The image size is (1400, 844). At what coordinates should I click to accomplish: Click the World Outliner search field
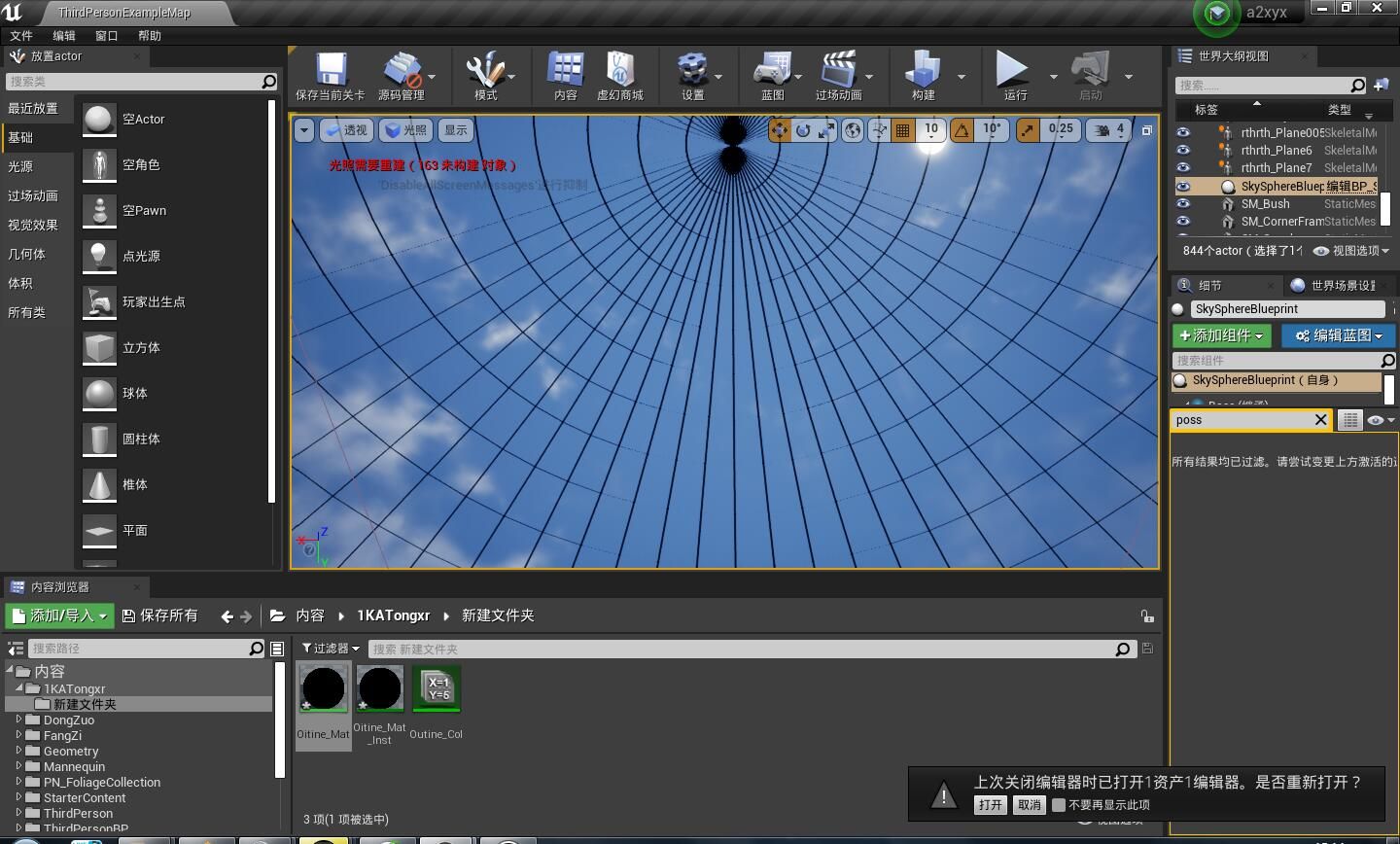pyautogui.click(x=1271, y=85)
